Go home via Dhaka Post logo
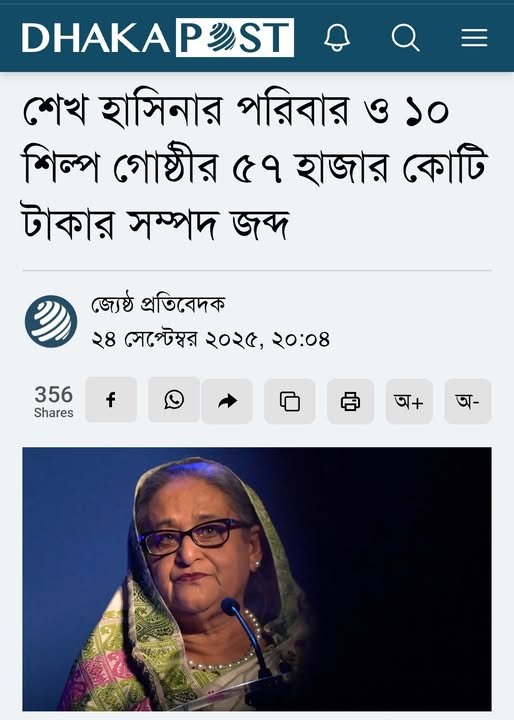Screen dimensions: 514x720 [158, 38]
